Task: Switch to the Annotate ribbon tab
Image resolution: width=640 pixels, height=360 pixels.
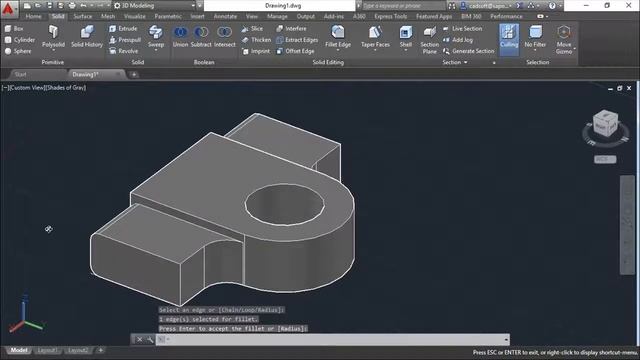Action: tap(225, 16)
